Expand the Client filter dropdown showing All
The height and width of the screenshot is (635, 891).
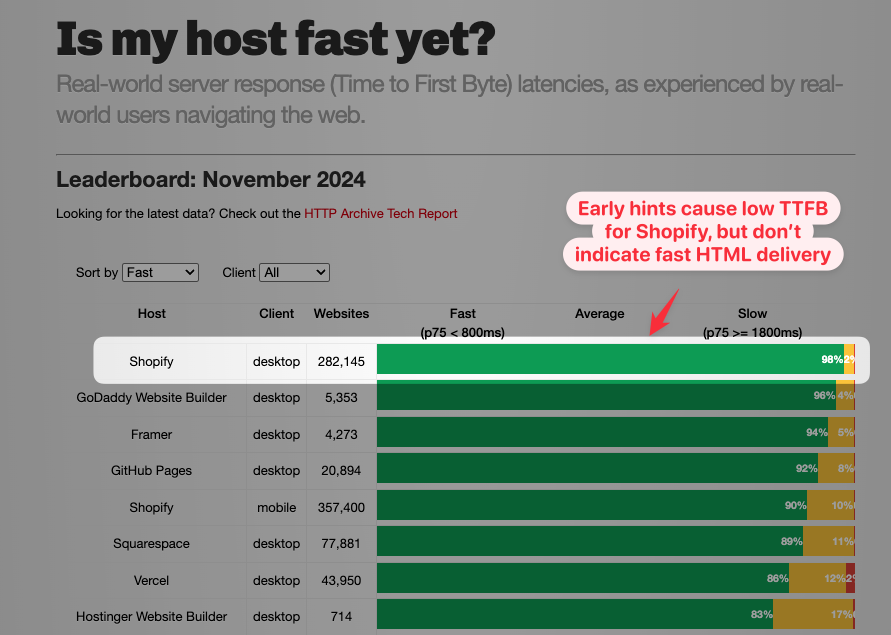click(294, 272)
